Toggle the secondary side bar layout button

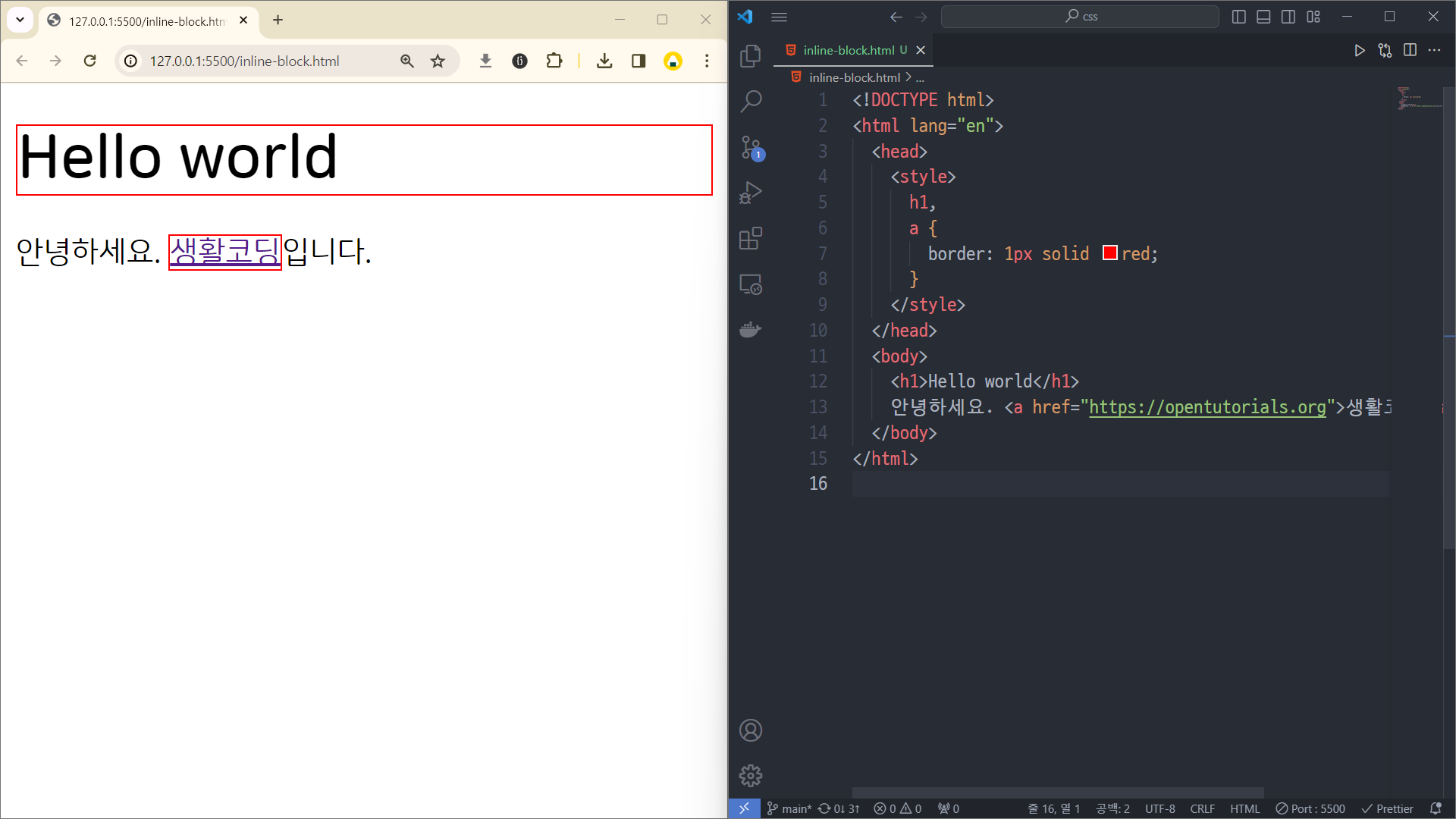point(1288,17)
